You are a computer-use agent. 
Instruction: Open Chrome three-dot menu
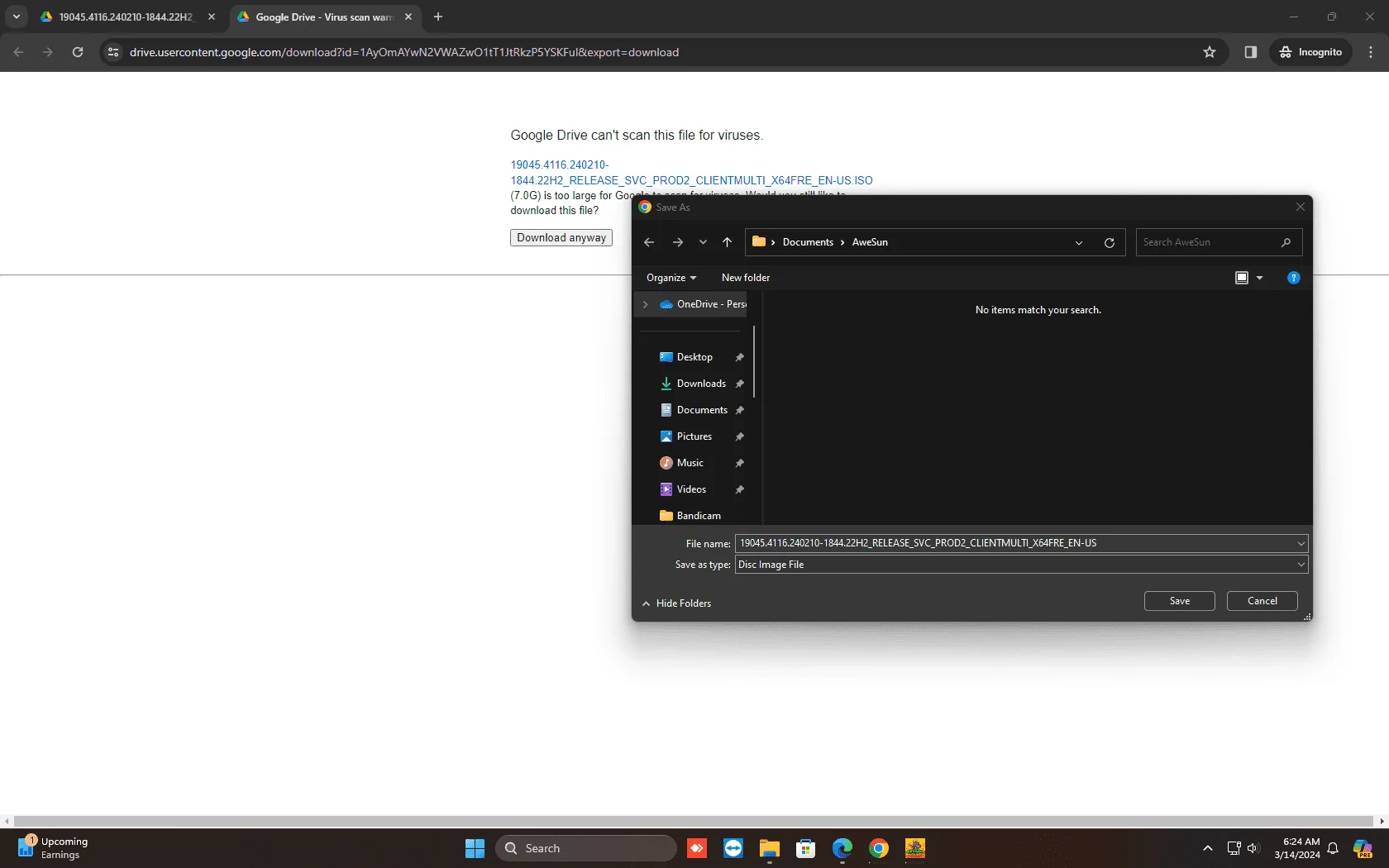tap(1371, 52)
